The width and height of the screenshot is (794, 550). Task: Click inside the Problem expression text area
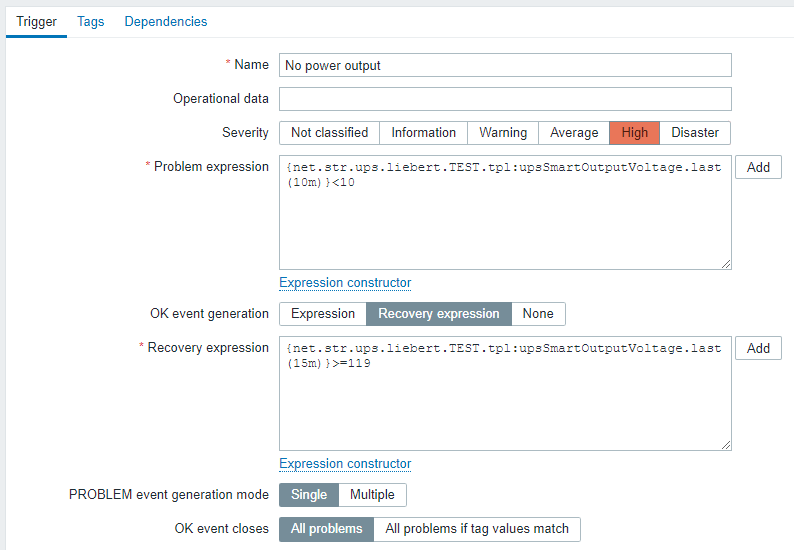(x=505, y=220)
